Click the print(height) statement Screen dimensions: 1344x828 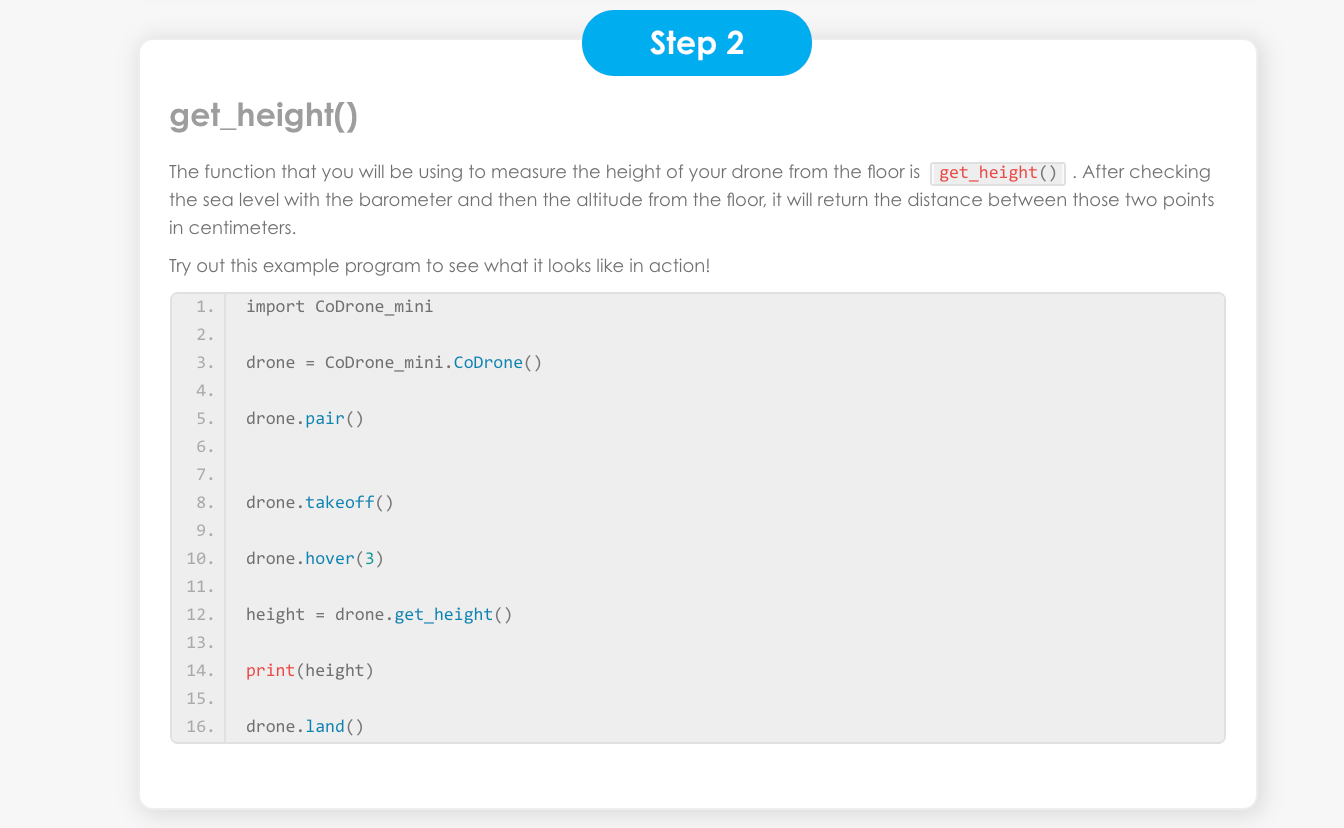[309, 670]
